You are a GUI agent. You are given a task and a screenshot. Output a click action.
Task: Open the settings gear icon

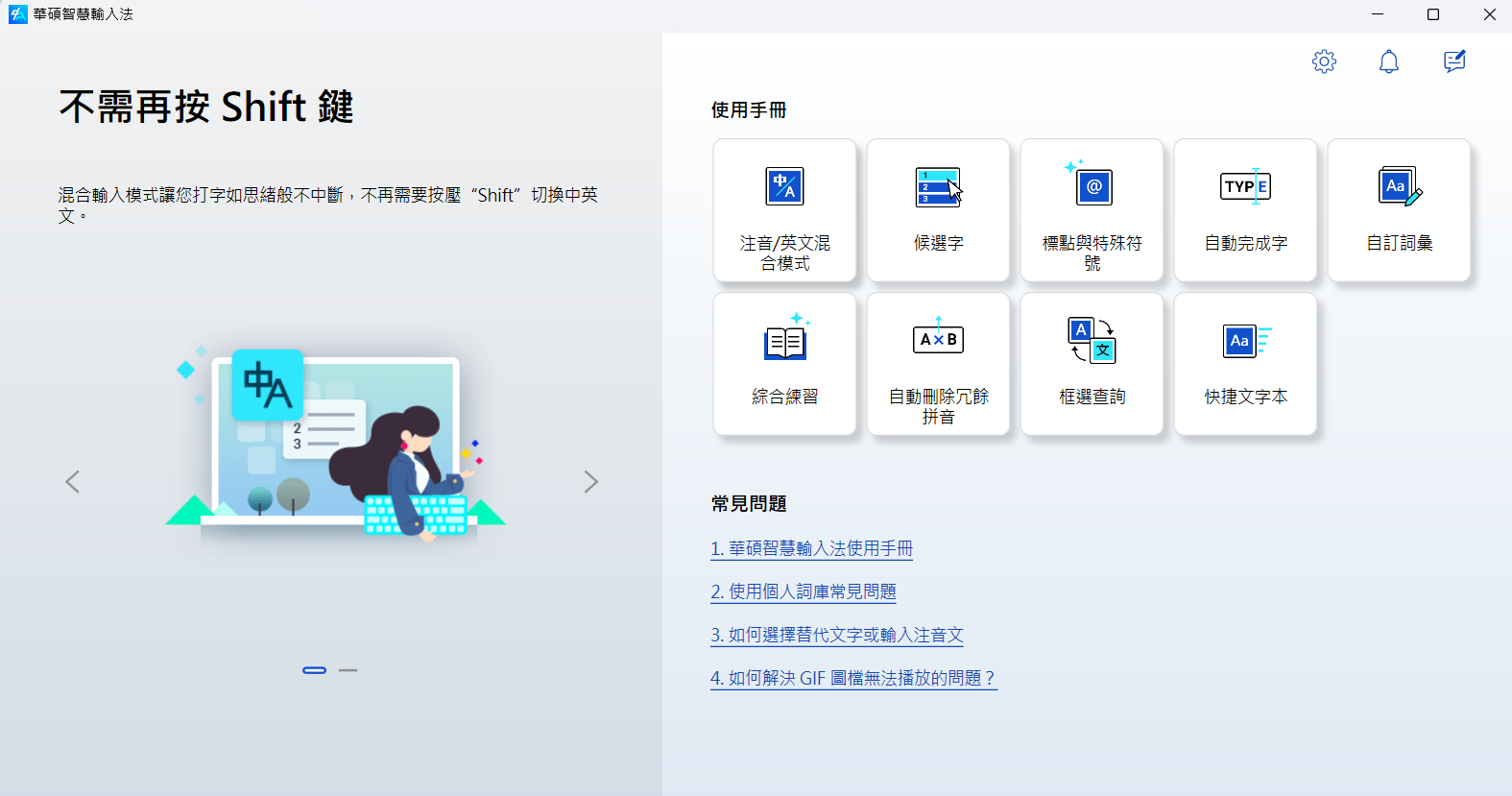1324,61
